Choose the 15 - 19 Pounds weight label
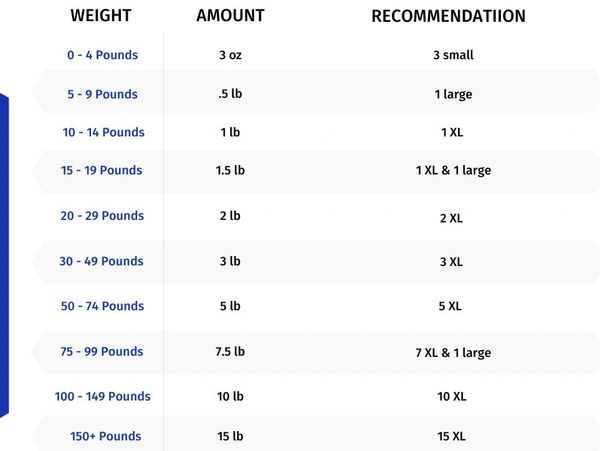 click(x=101, y=170)
